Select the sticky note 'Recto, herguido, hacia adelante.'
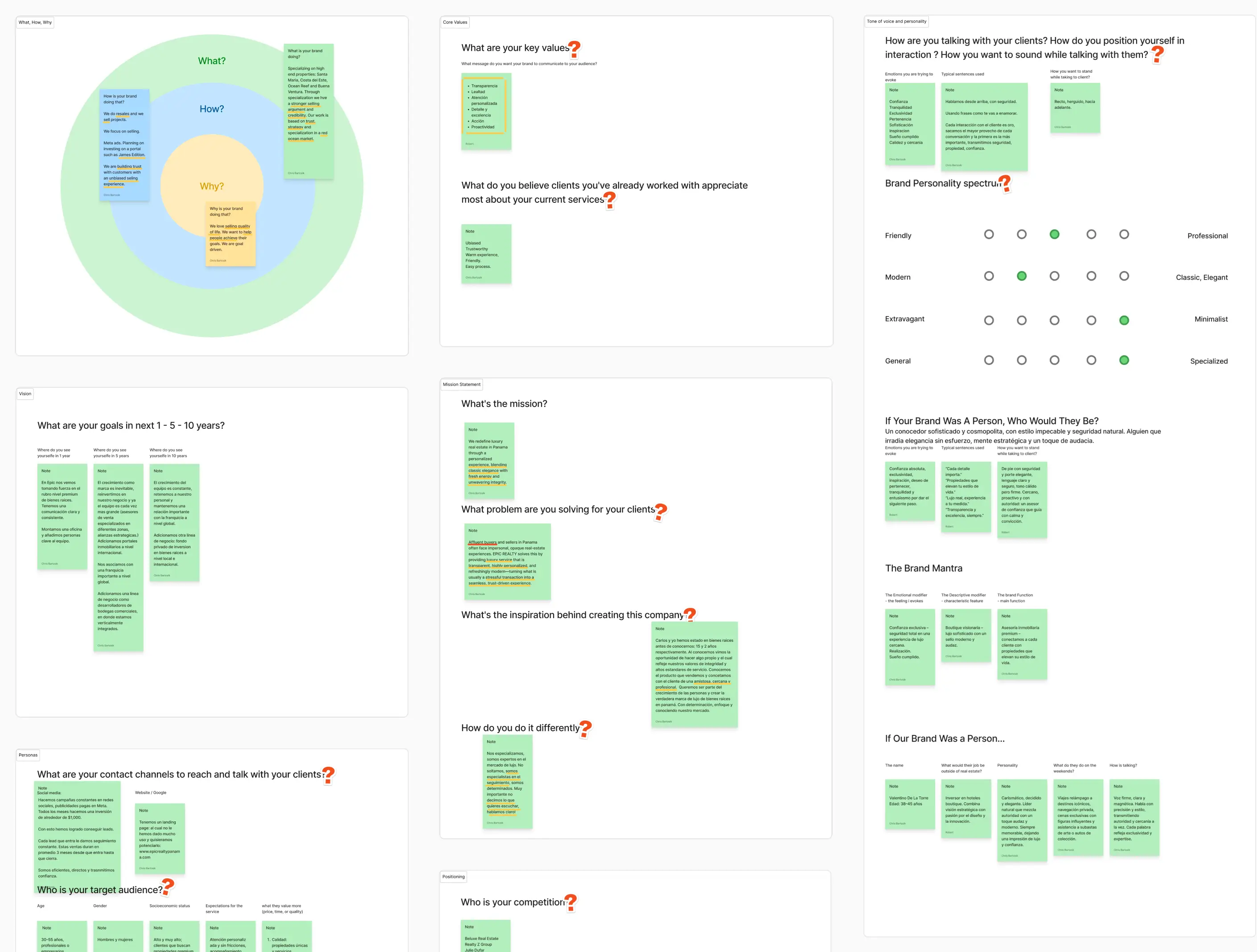 [x=1075, y=108]
